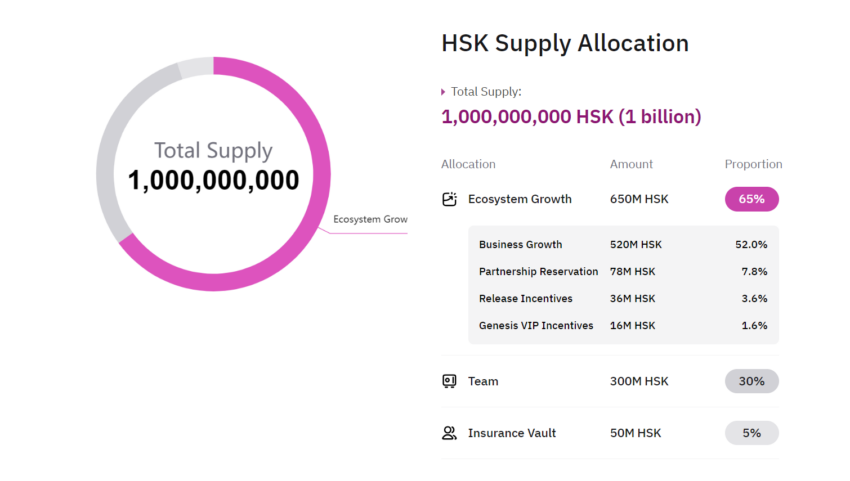This screenshot has height=481, width=850.
Task: Click the Genesis VIP Incentives entry
Action: pyautogui.click(x=536, y=325)
